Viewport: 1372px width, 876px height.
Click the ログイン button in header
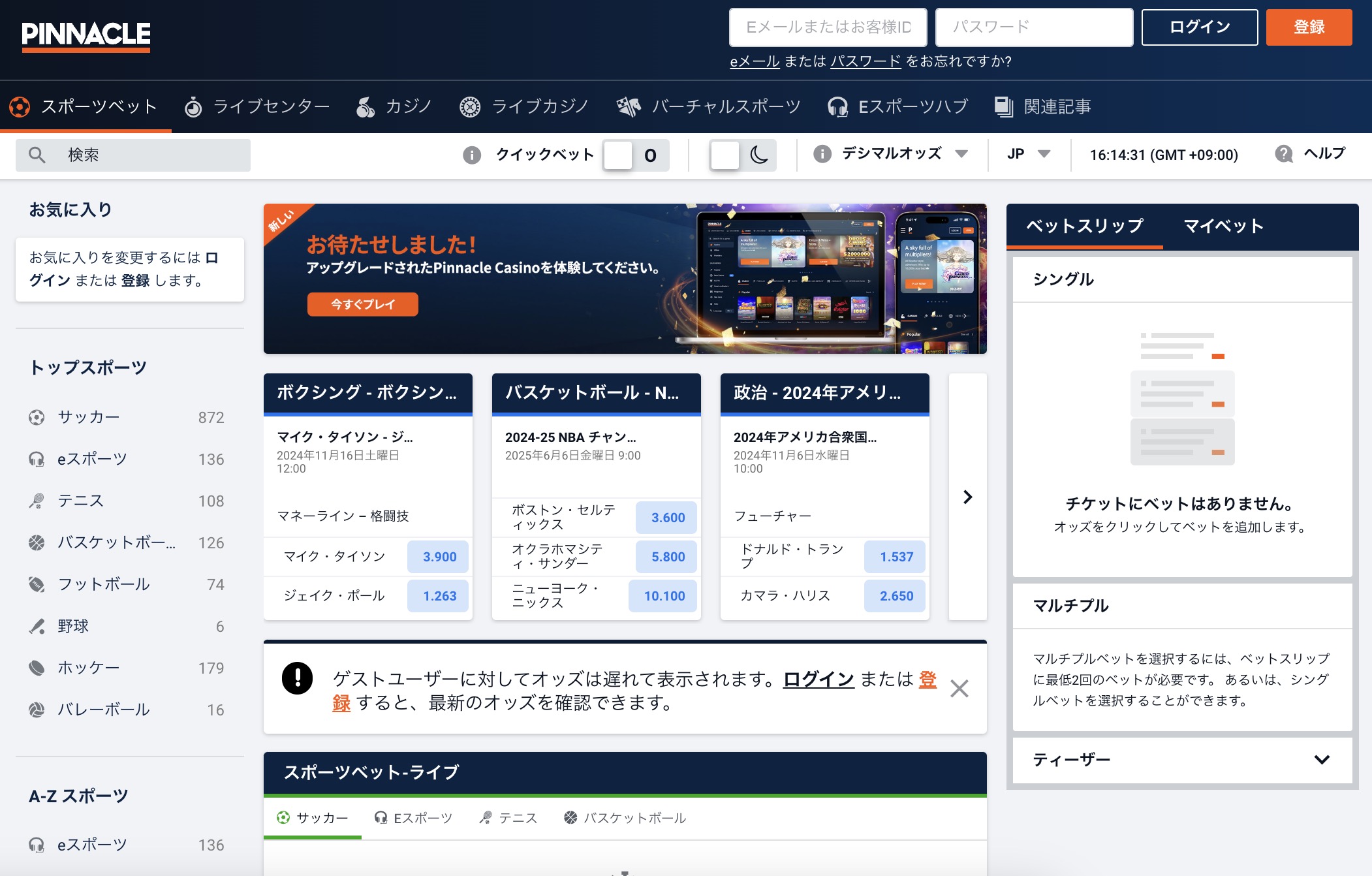[1200, 27]
